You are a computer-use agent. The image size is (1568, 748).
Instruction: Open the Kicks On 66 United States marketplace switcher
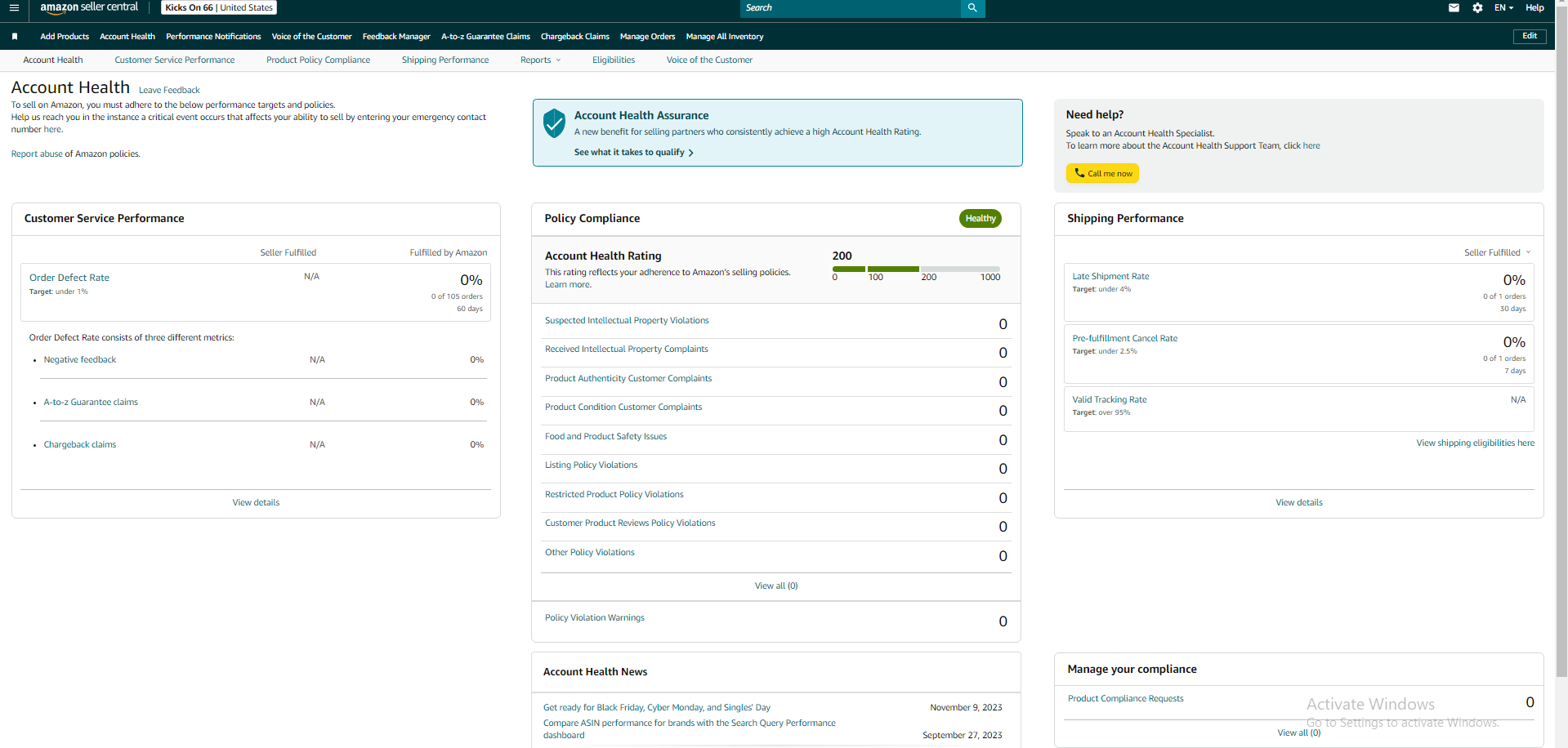point(219,8)
